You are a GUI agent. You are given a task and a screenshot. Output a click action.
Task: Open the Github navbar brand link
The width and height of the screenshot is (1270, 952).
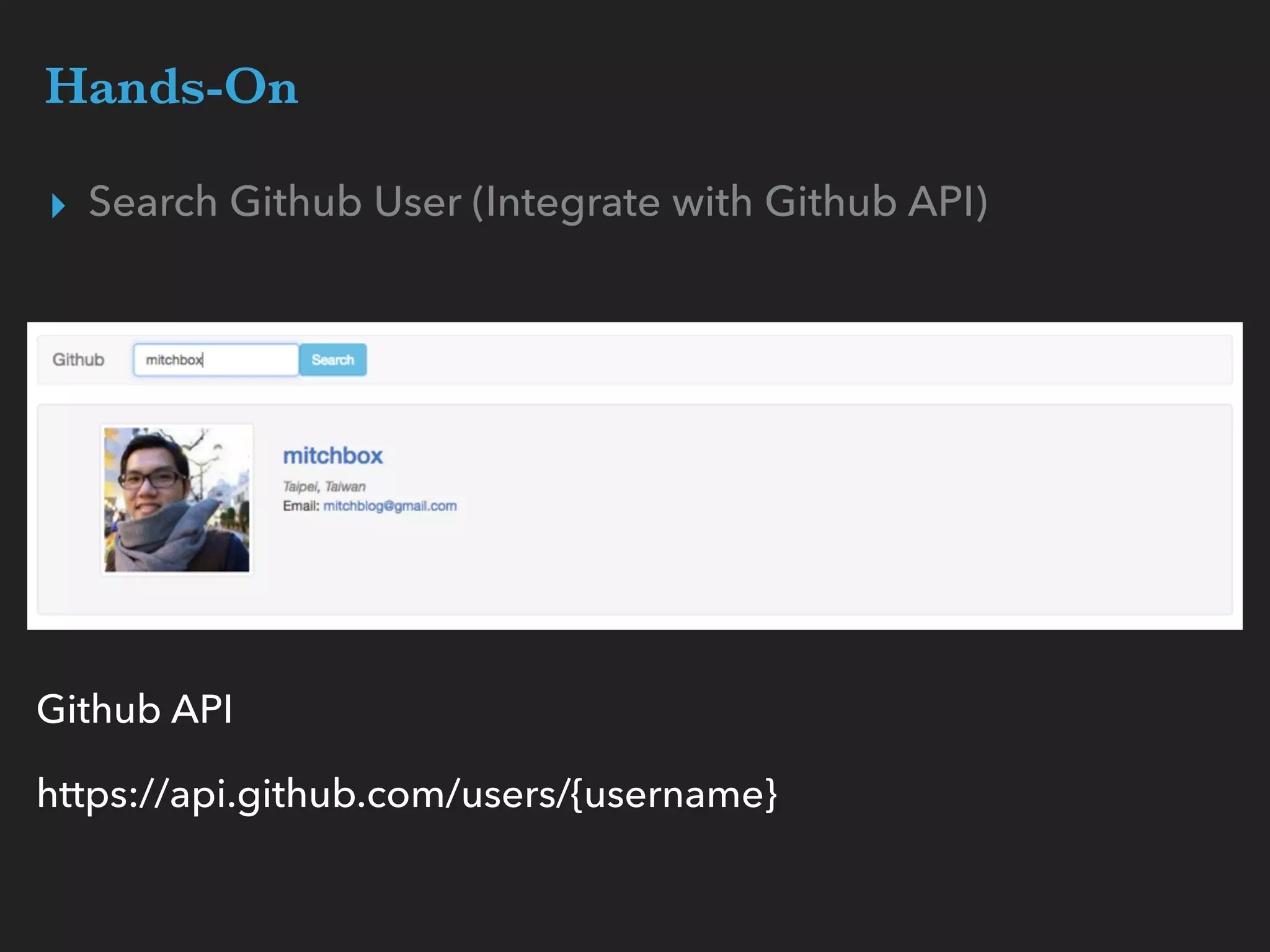click(x=78, y=359)
